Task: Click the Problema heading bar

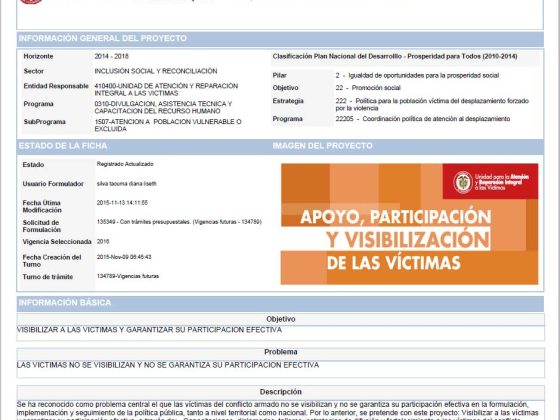Action: 280,352
